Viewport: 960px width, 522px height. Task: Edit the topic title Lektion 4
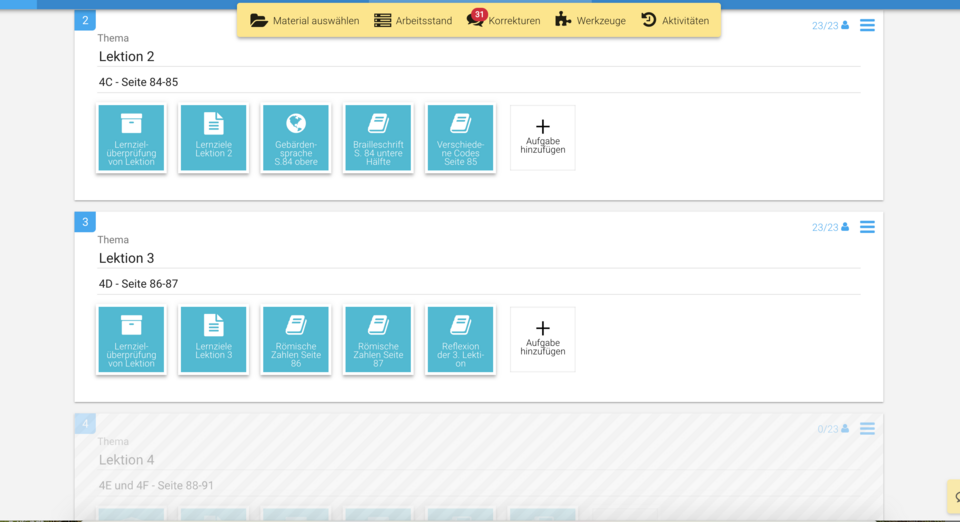[479, 460]
